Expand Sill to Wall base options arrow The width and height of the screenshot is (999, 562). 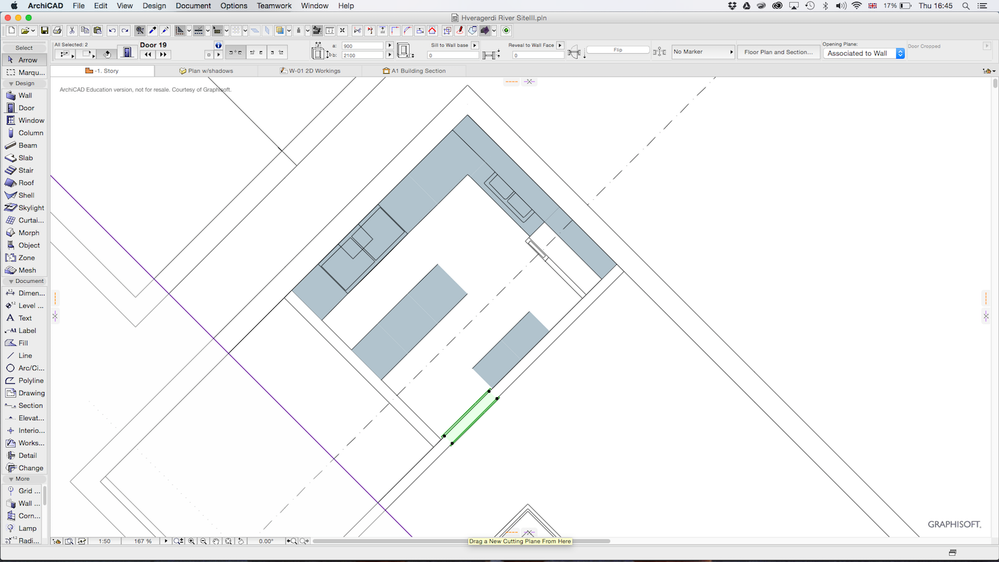coord(475,45)
